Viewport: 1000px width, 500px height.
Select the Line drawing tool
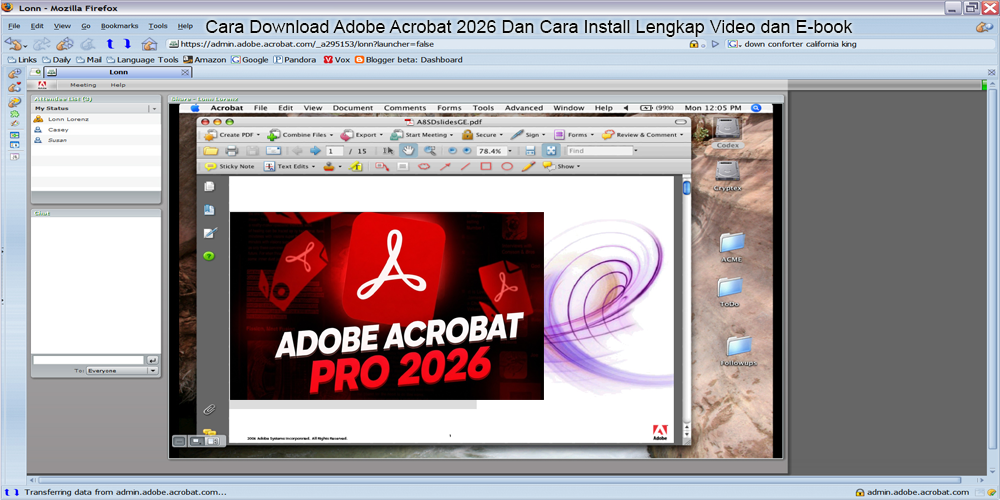466,166
